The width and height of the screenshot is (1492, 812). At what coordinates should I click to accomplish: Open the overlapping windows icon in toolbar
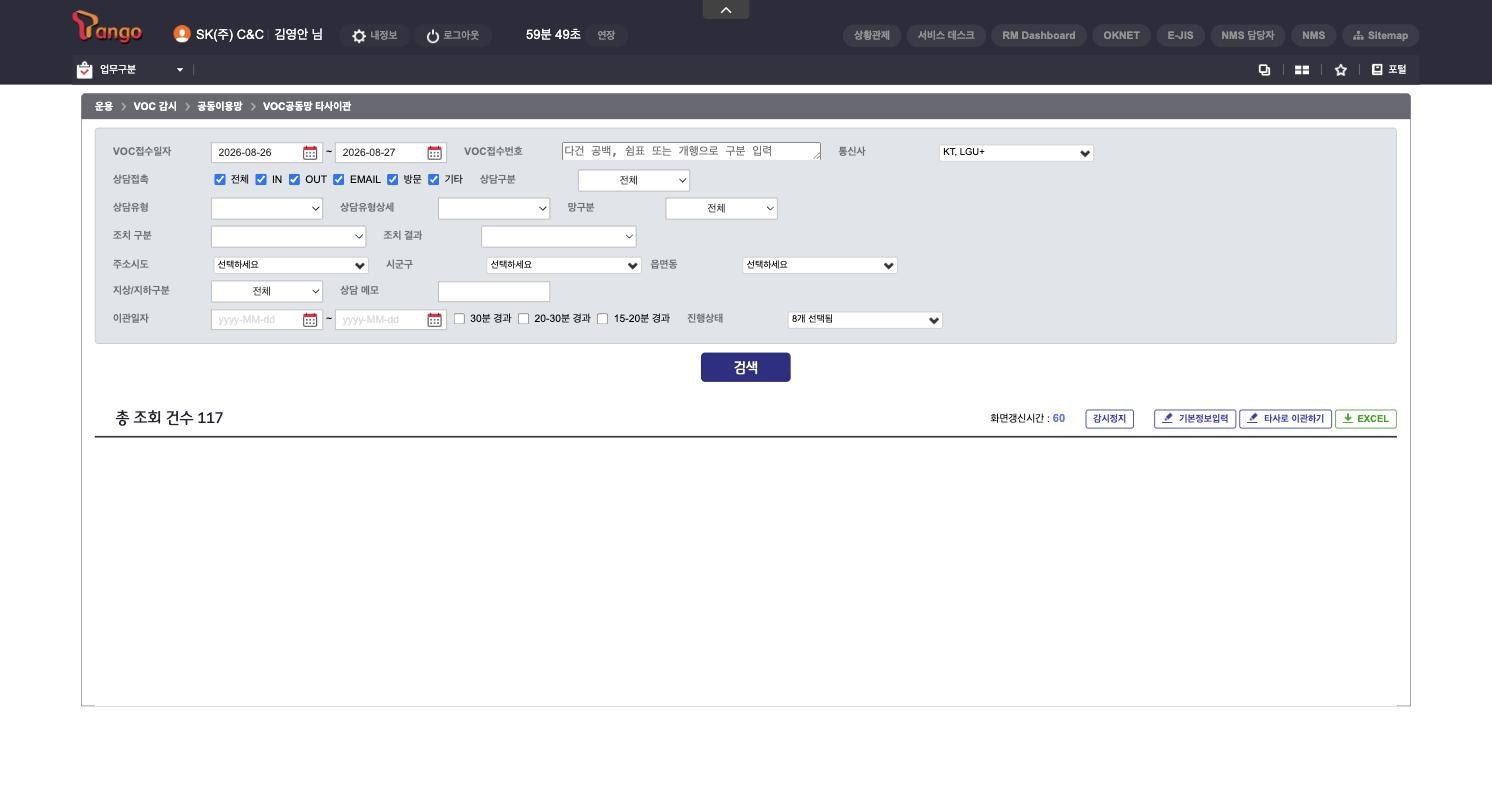[x=1264, y=70]
